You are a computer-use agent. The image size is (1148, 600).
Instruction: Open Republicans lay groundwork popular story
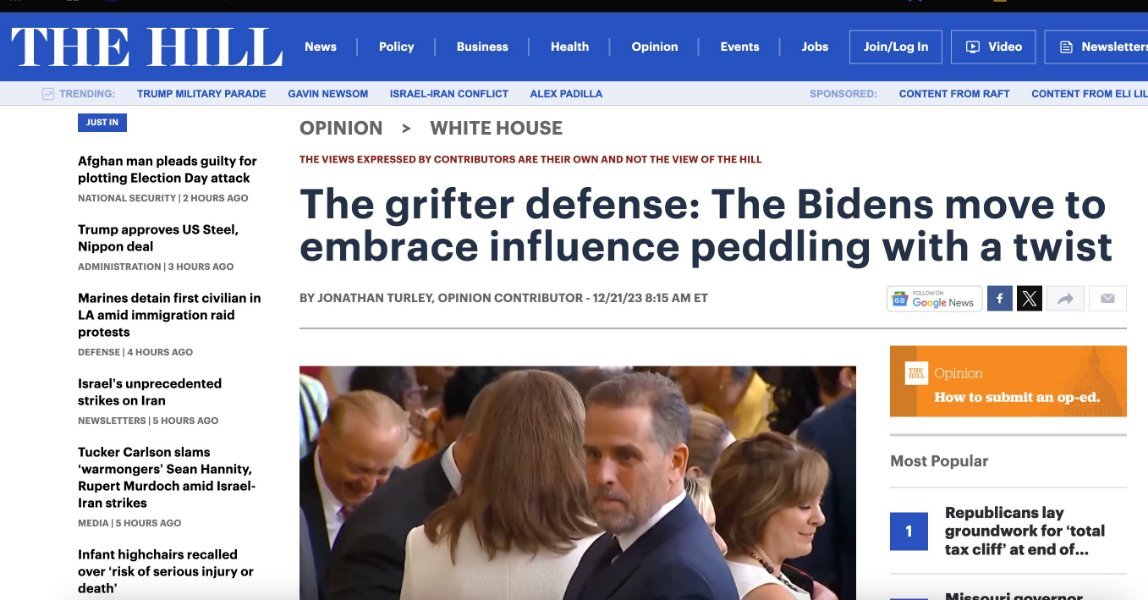click(1024, 531)
